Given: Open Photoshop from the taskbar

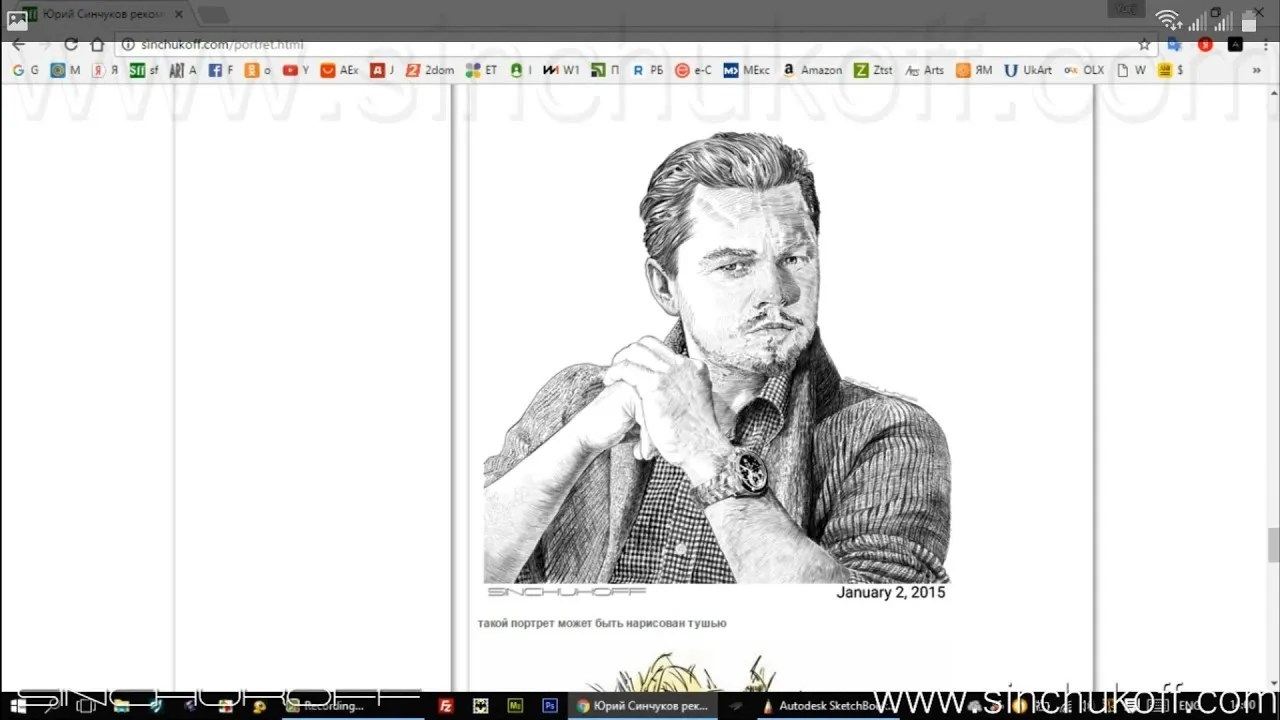Looking at the screenshot, I should [x=549, y=706].
